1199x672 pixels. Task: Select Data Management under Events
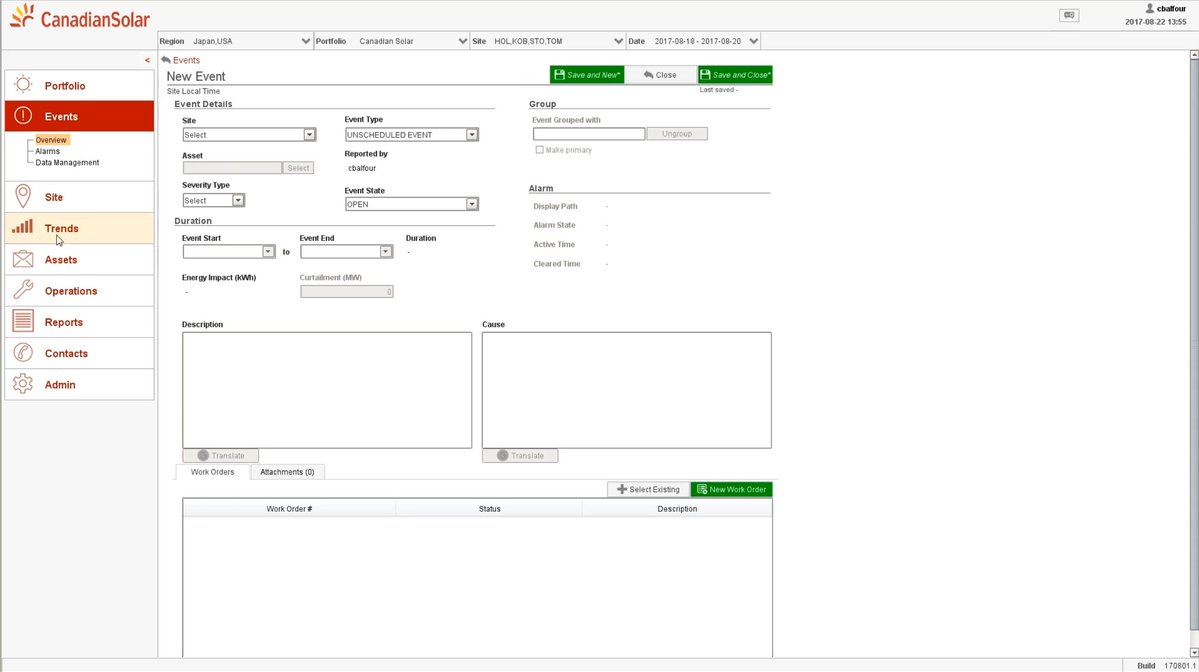(67, 162)
